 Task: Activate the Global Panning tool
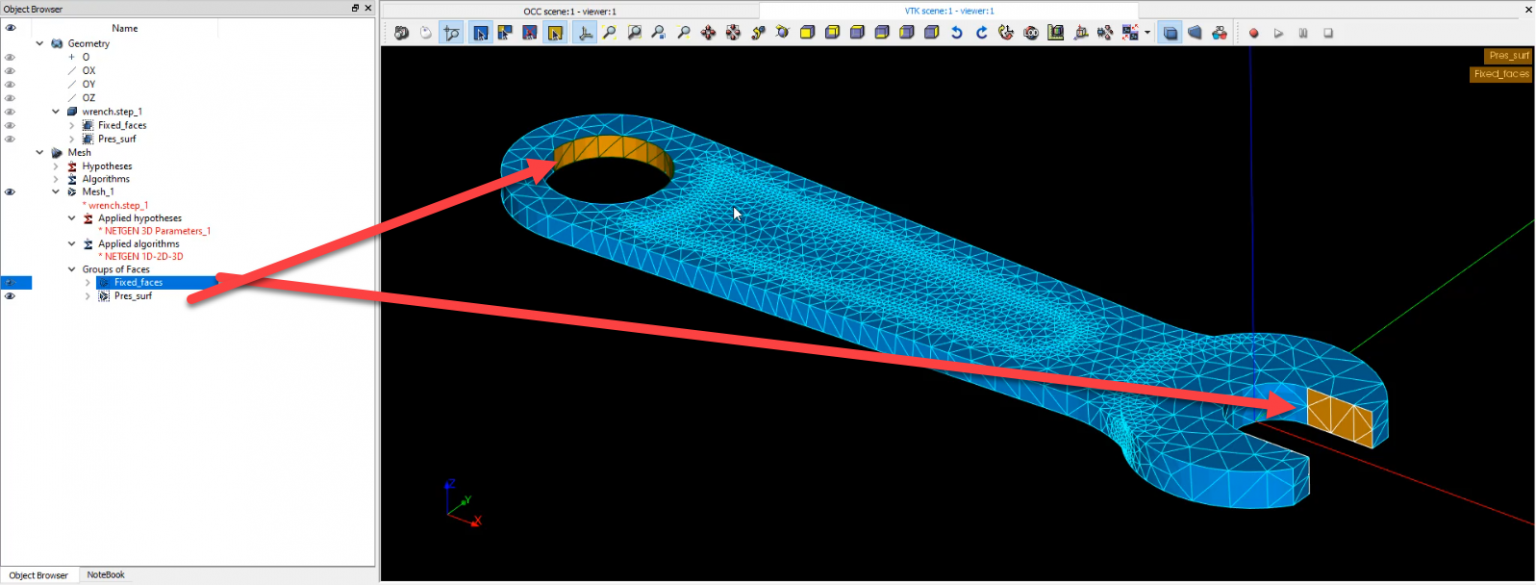(x=733, y=32)
